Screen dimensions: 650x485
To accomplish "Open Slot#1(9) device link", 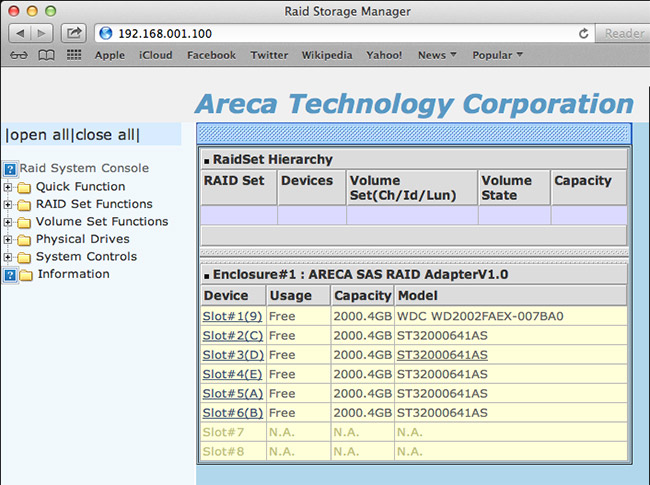I will pyautogui.click(x=232, y=316).
